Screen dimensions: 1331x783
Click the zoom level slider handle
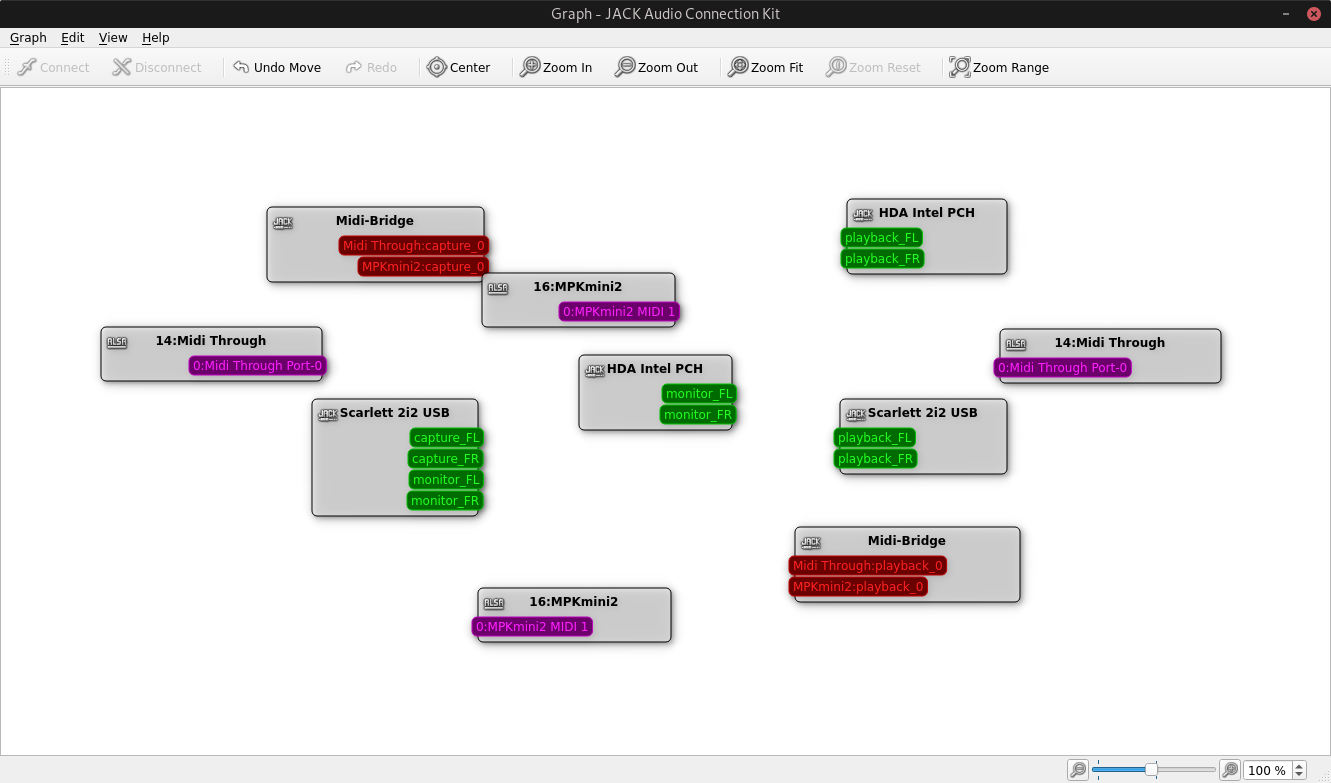coord(1151,770)
